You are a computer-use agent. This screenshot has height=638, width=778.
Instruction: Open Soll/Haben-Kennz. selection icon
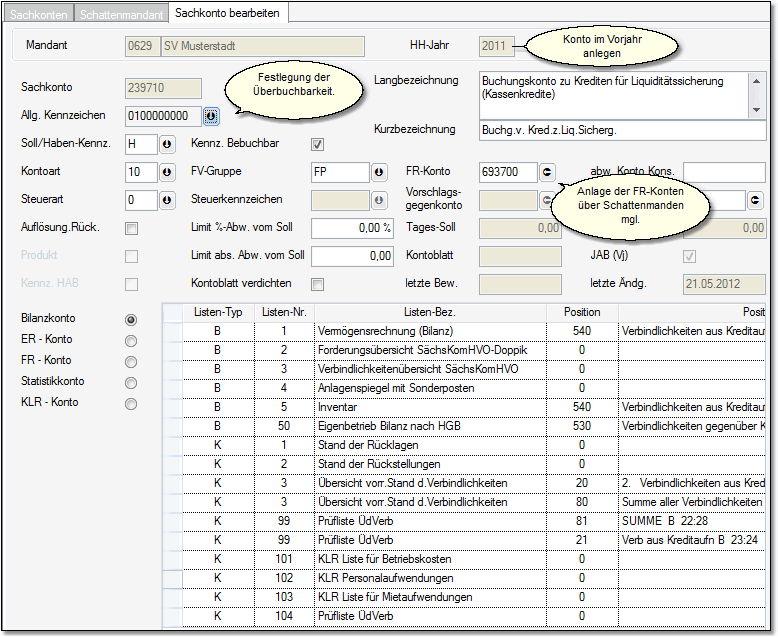click(x=166, y=145)
